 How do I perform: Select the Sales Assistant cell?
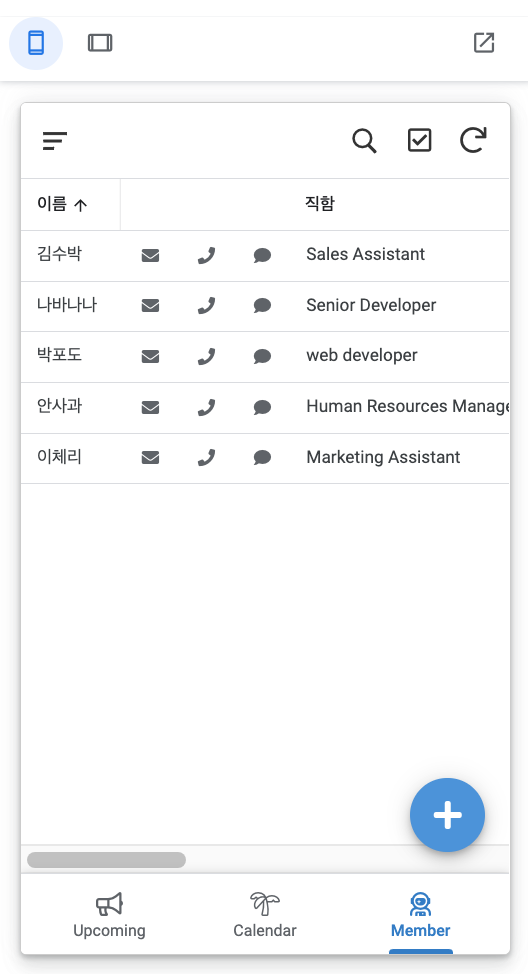(x=366, y=254)
